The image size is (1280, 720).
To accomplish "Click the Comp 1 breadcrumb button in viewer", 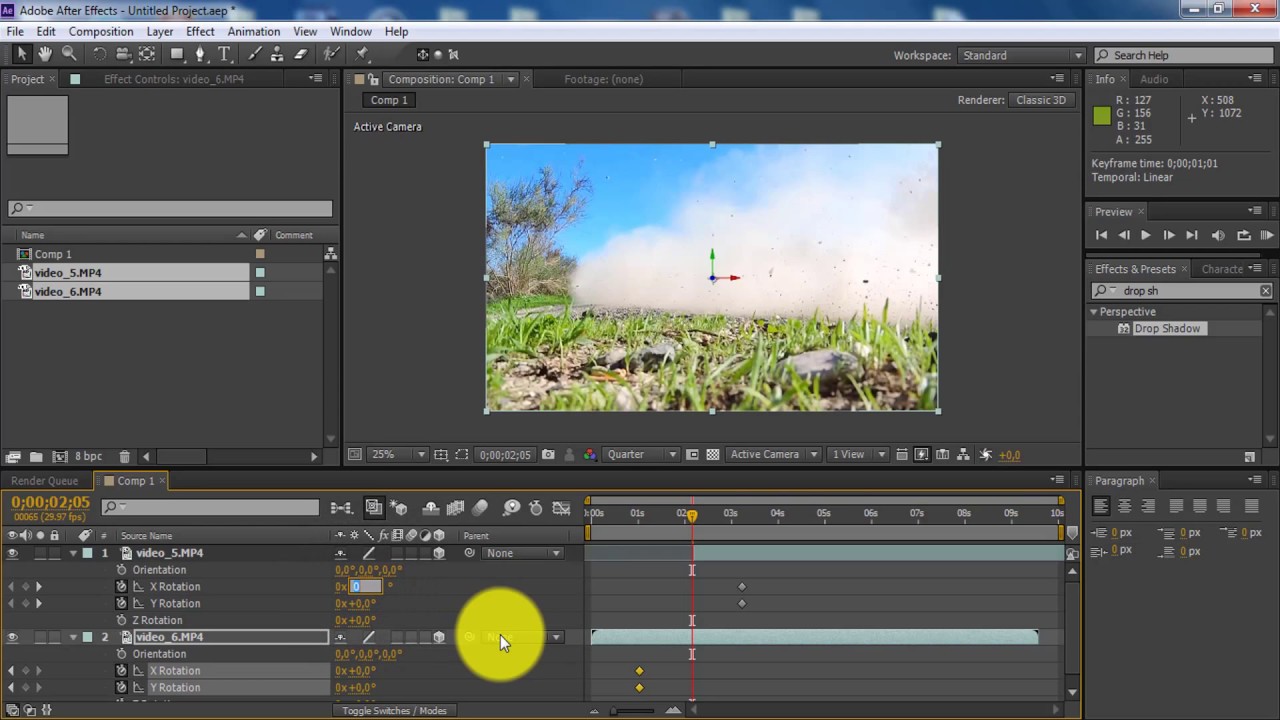I will point(389,100).
